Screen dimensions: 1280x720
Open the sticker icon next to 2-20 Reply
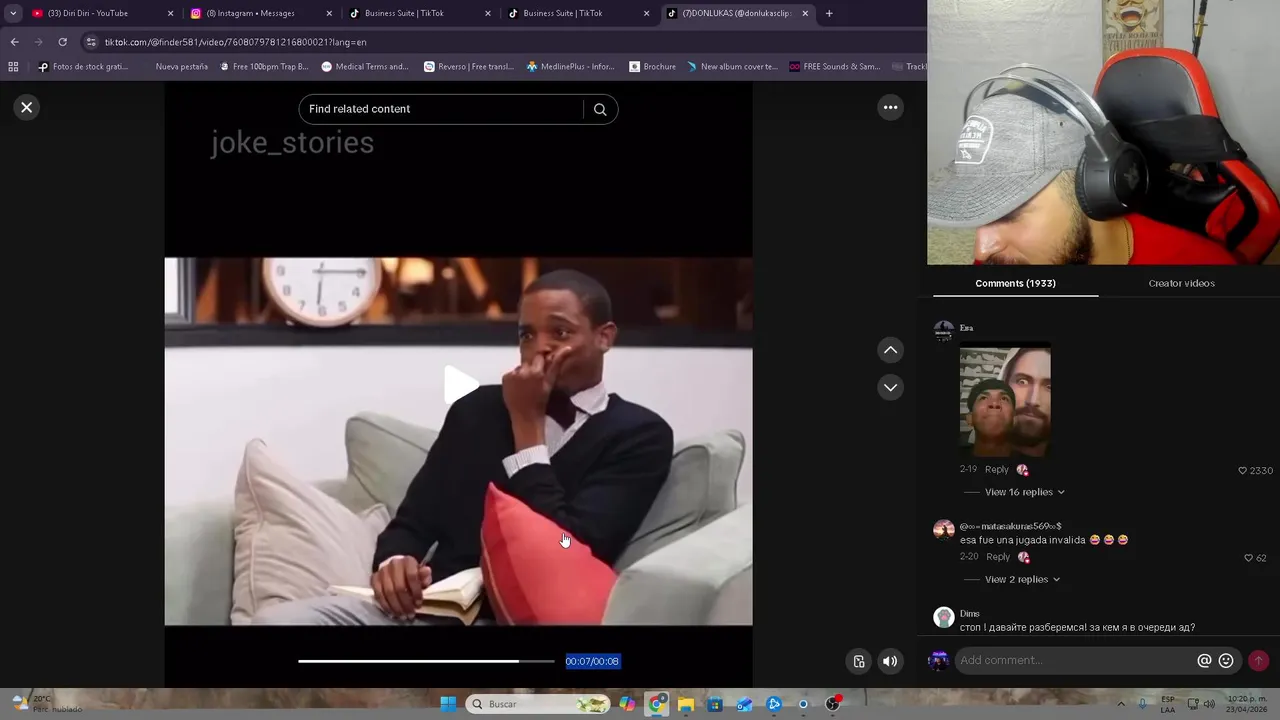[1023, 557]
